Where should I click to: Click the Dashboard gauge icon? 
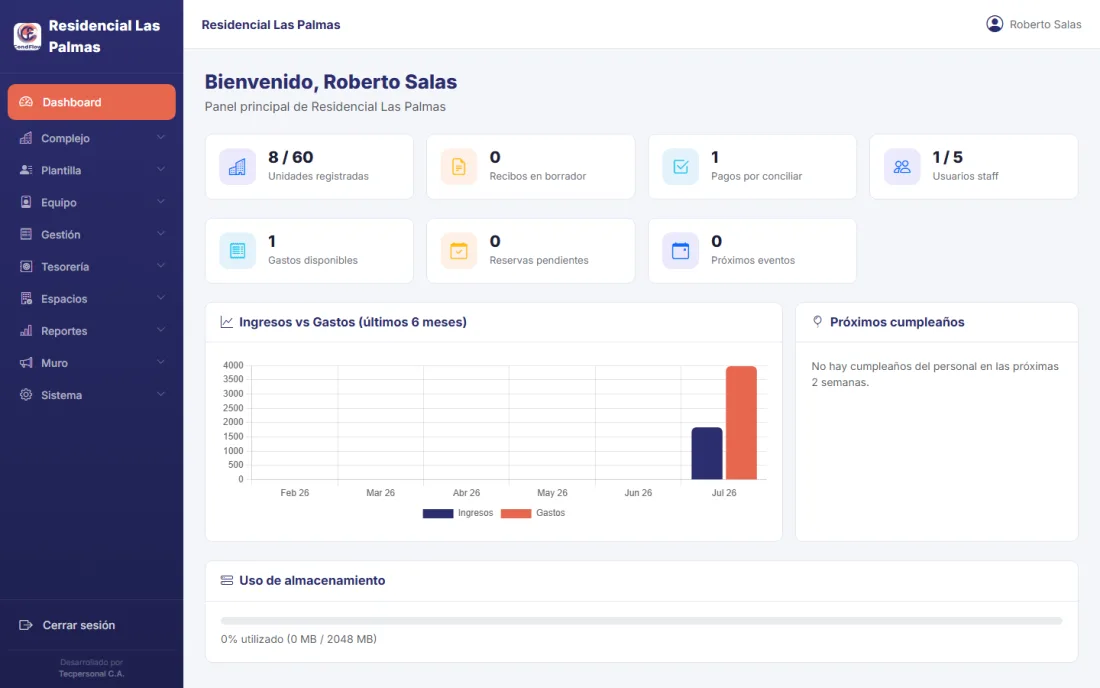tap(26, 102)
